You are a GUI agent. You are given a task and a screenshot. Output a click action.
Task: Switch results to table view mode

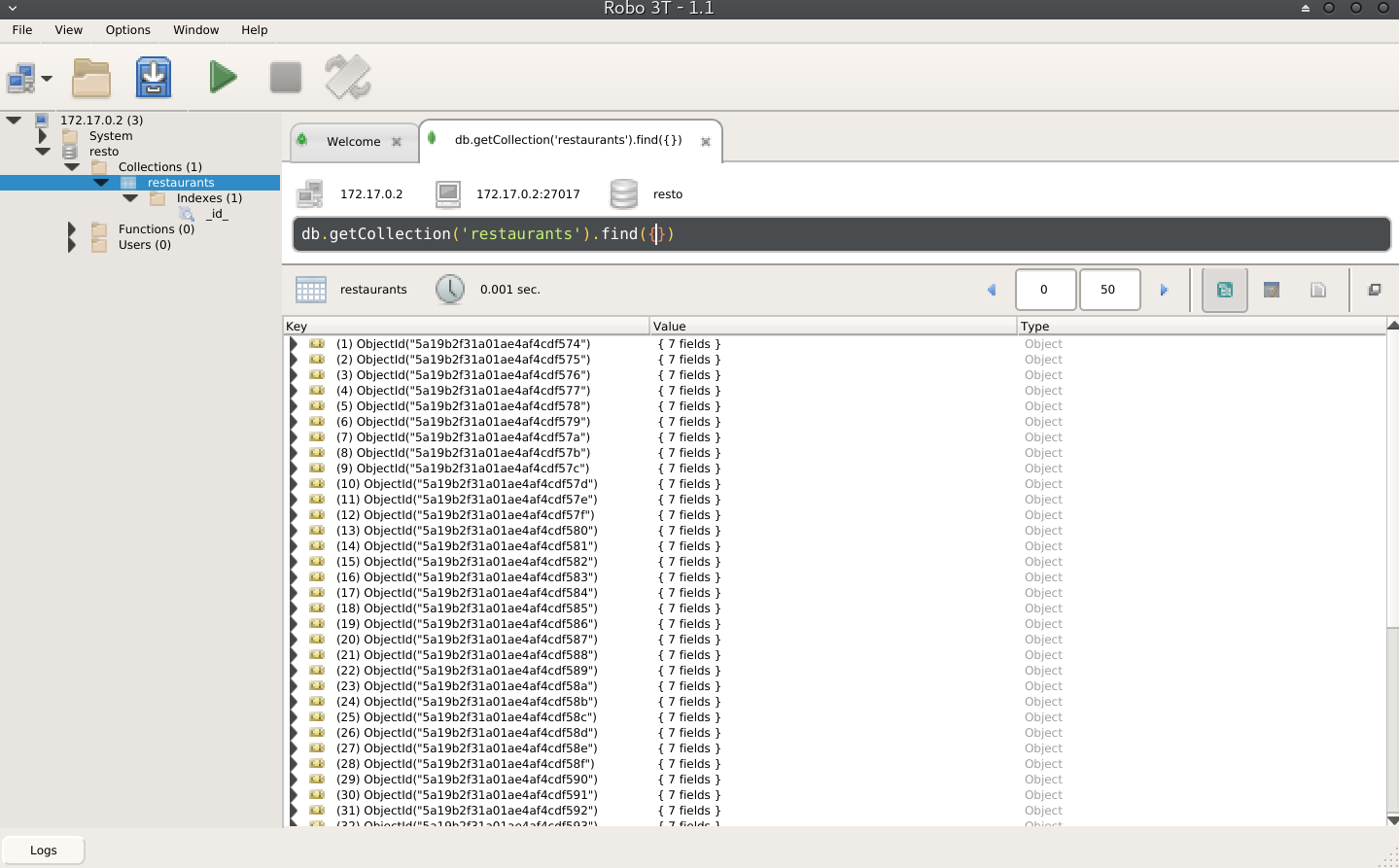click(1272, 290)
